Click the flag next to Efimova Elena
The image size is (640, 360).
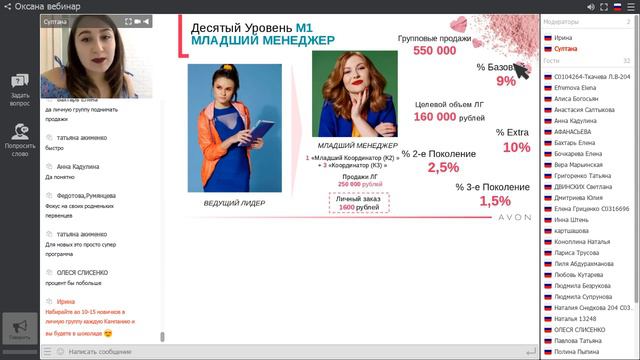click(548, 88)
